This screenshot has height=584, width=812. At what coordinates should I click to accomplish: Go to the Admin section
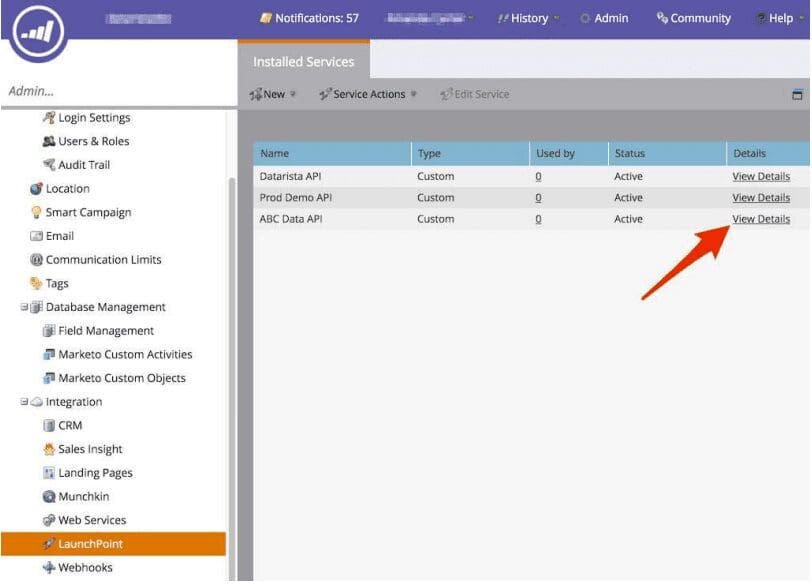(604, 19)
